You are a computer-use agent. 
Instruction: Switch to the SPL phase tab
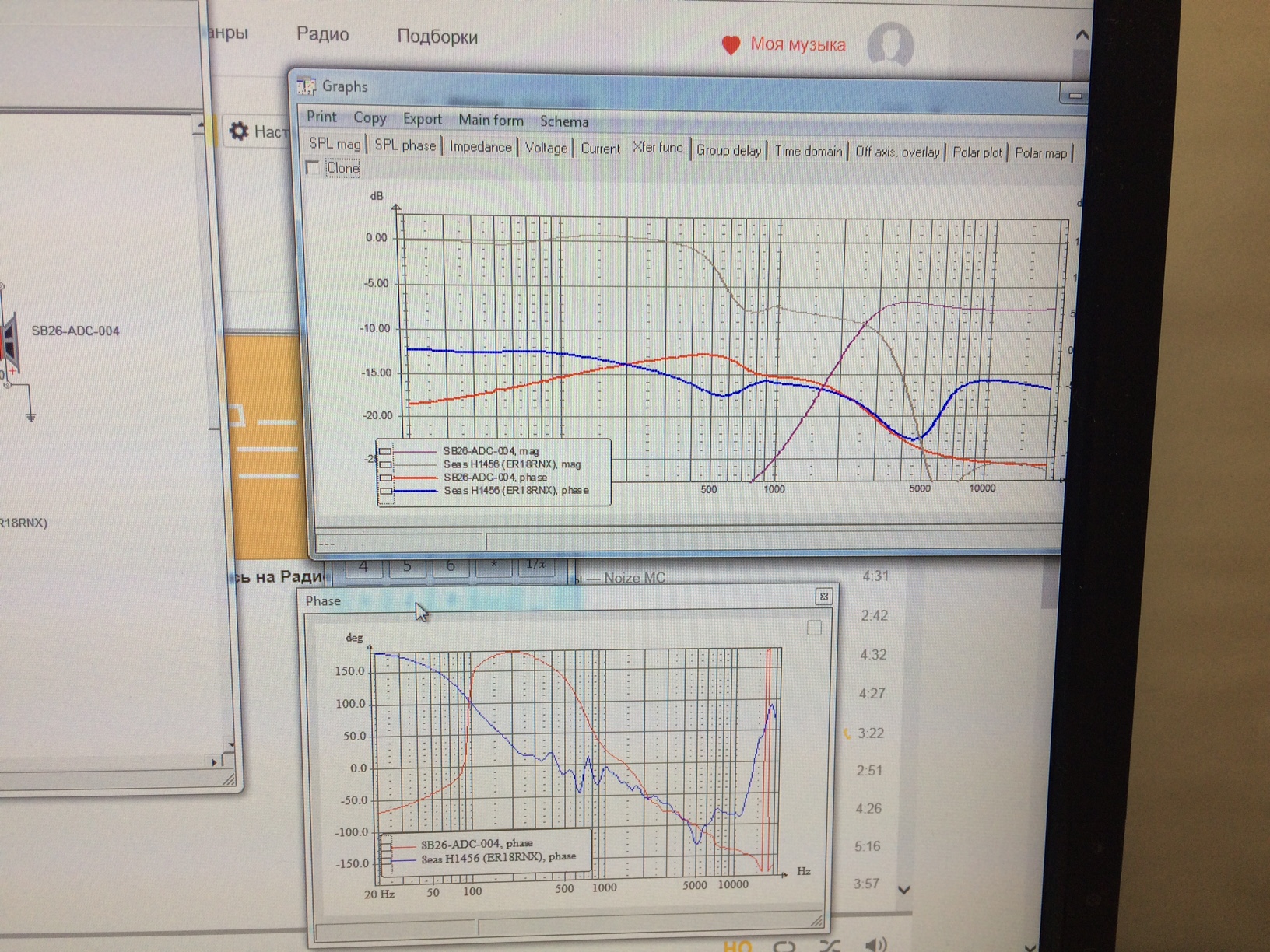pyautogui.click(x=405, y=145)
